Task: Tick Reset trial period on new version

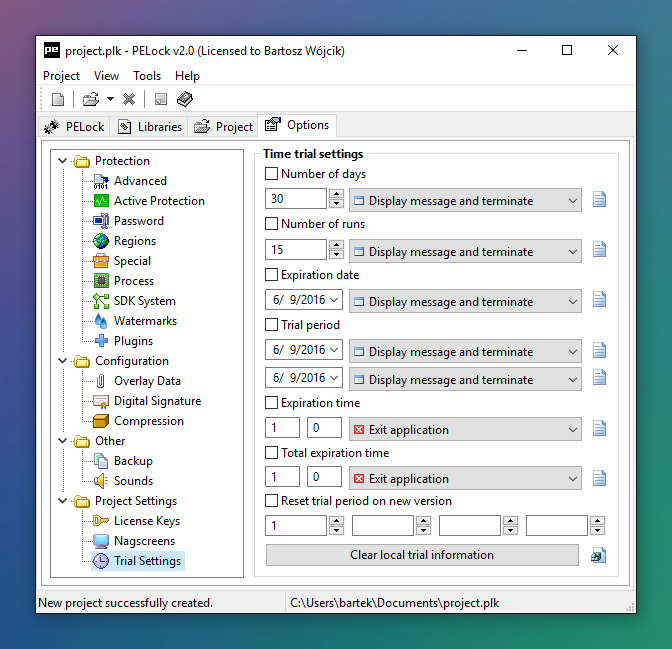Action: pos(271,500)
